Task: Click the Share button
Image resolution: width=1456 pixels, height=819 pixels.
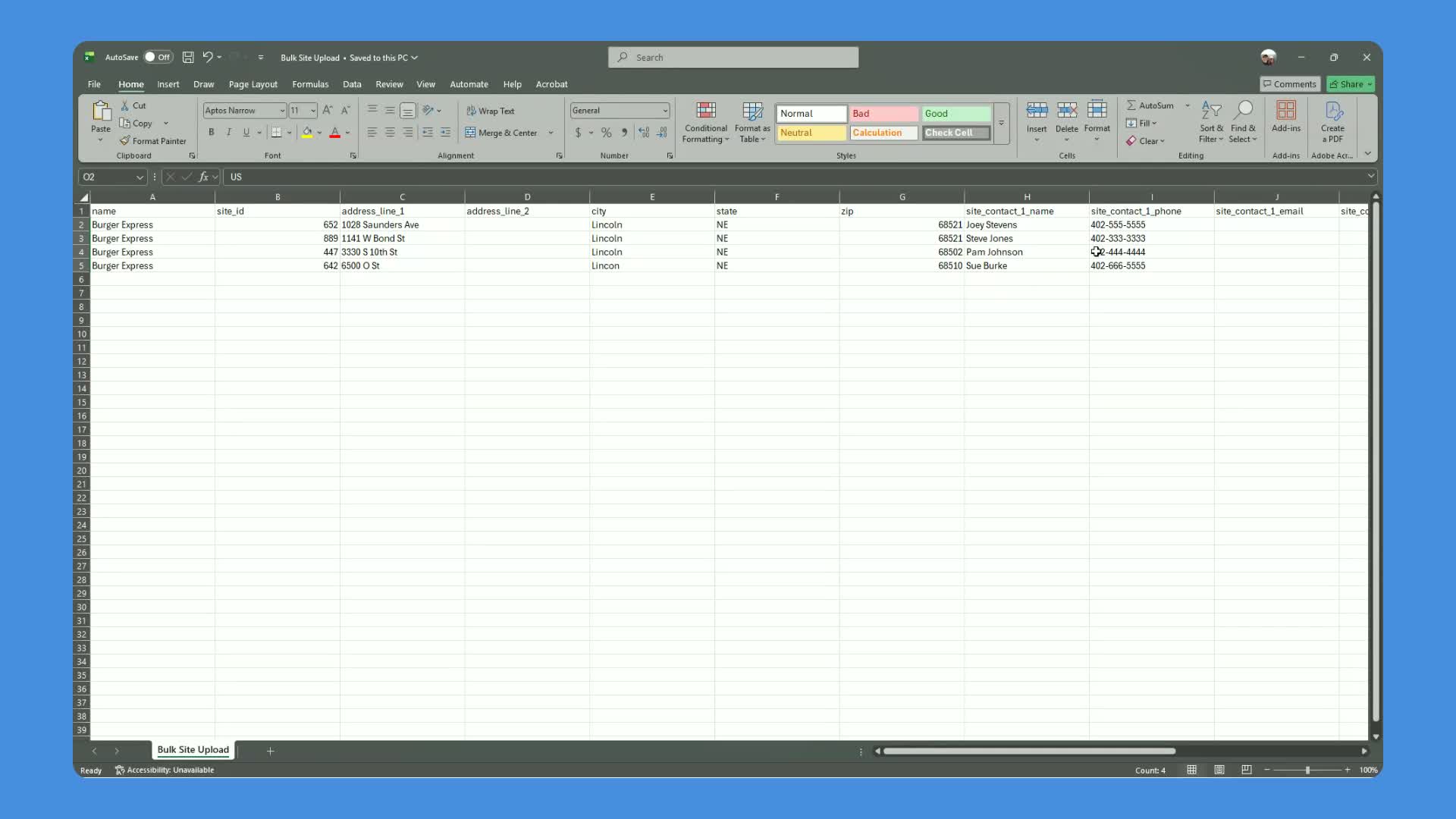Action: (x=1351, y=84)
